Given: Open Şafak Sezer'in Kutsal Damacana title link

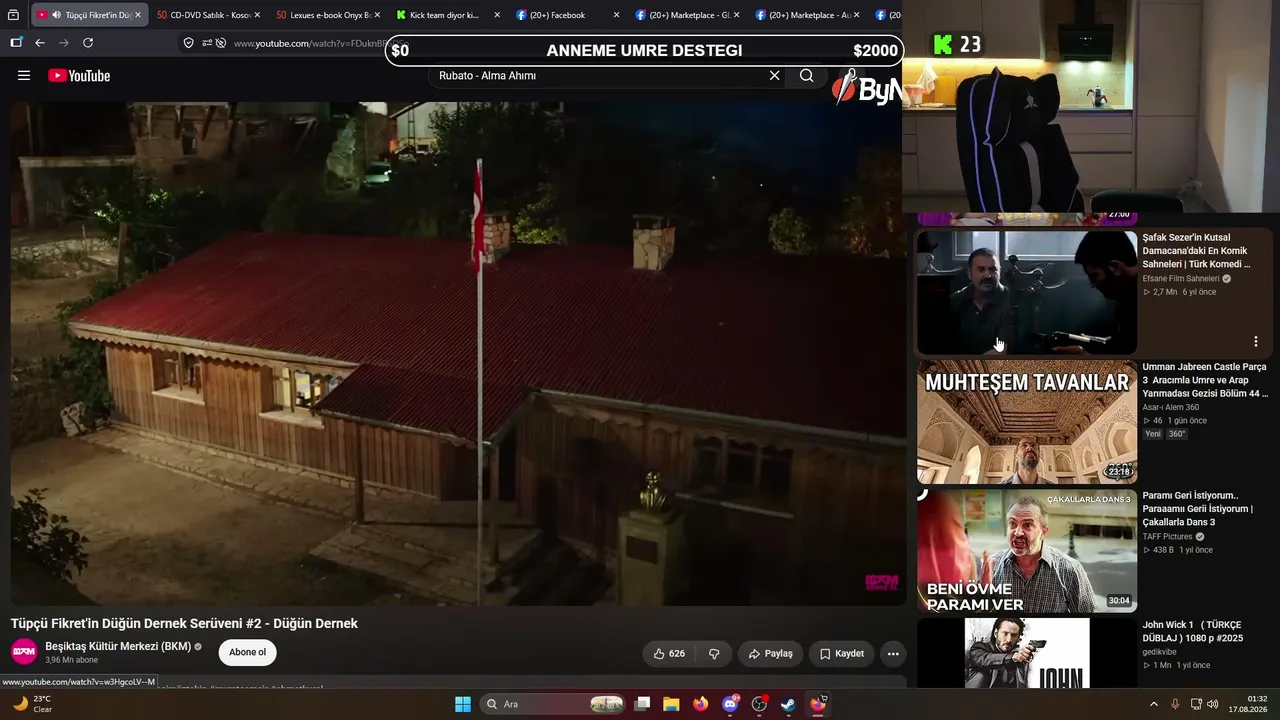Looking at the screenshot, I should [1197, 251].
